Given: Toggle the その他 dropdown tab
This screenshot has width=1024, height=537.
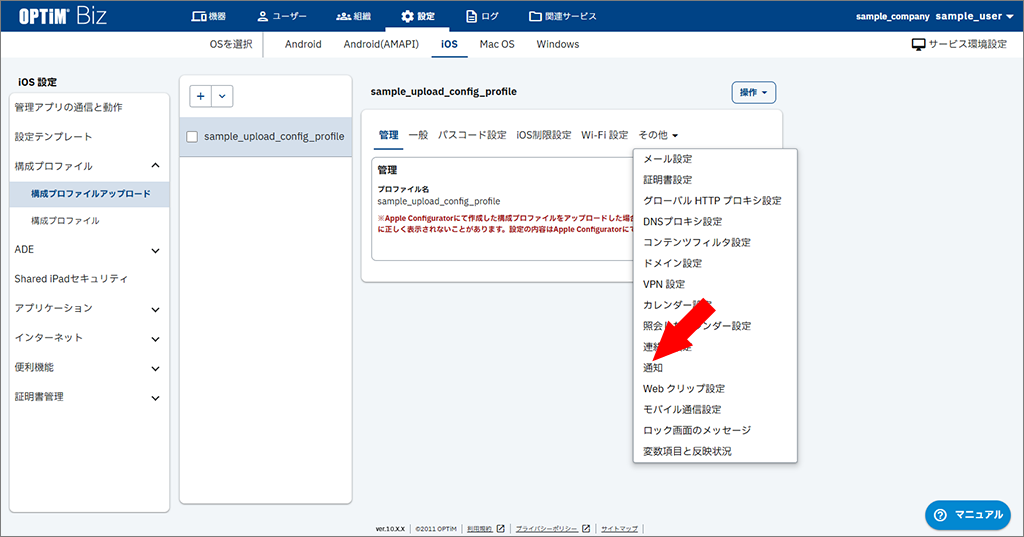Looking at the screenshot, I should click(658, 135).
